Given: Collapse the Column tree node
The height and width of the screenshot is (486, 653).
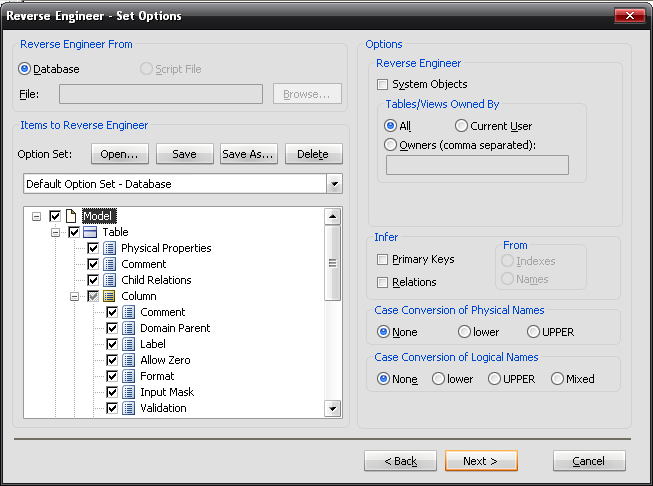Looking at the screenshot, I should pos(75,297).
